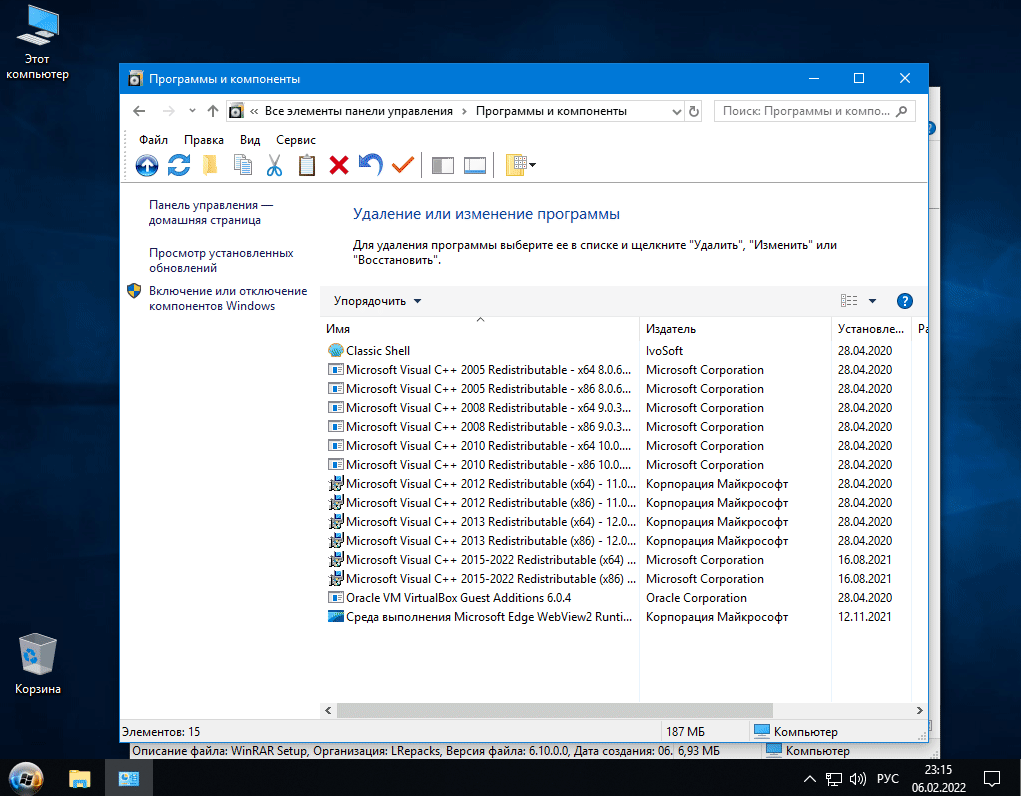Toggle the navigation pane toolbar icon
The width and height of the screenshot is (1021, 796).
point(443,165)
